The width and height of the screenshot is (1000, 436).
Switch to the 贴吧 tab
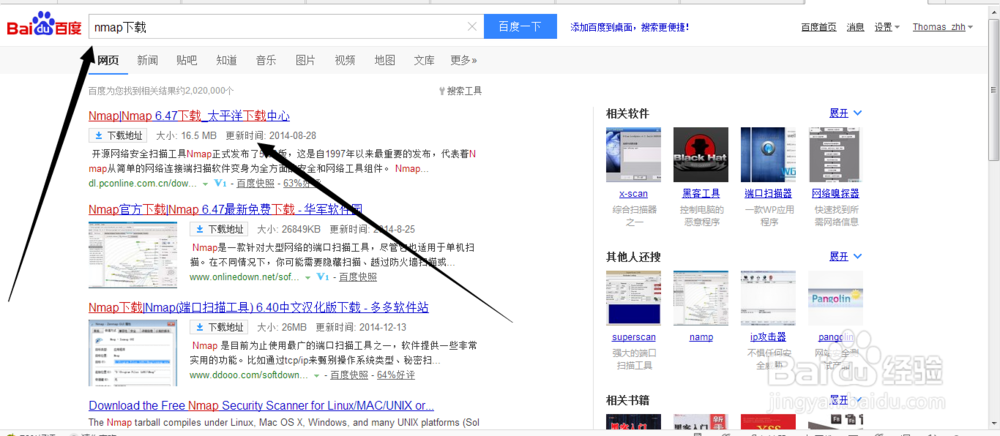(x=187, y=61)
